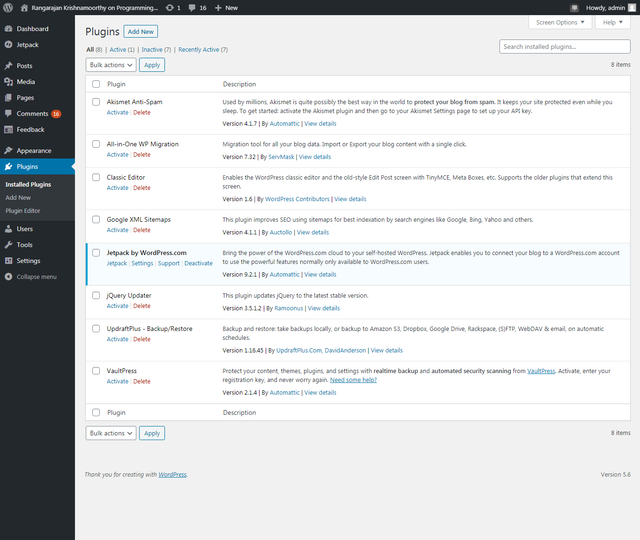Click the admin avatar in top bar
The width and height of the screenshot is (640, 540).
631,8
